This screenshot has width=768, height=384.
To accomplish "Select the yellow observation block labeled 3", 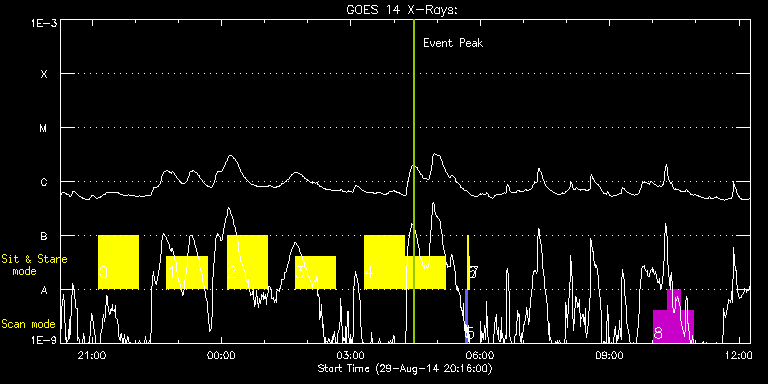I will [x=315, y=273].
